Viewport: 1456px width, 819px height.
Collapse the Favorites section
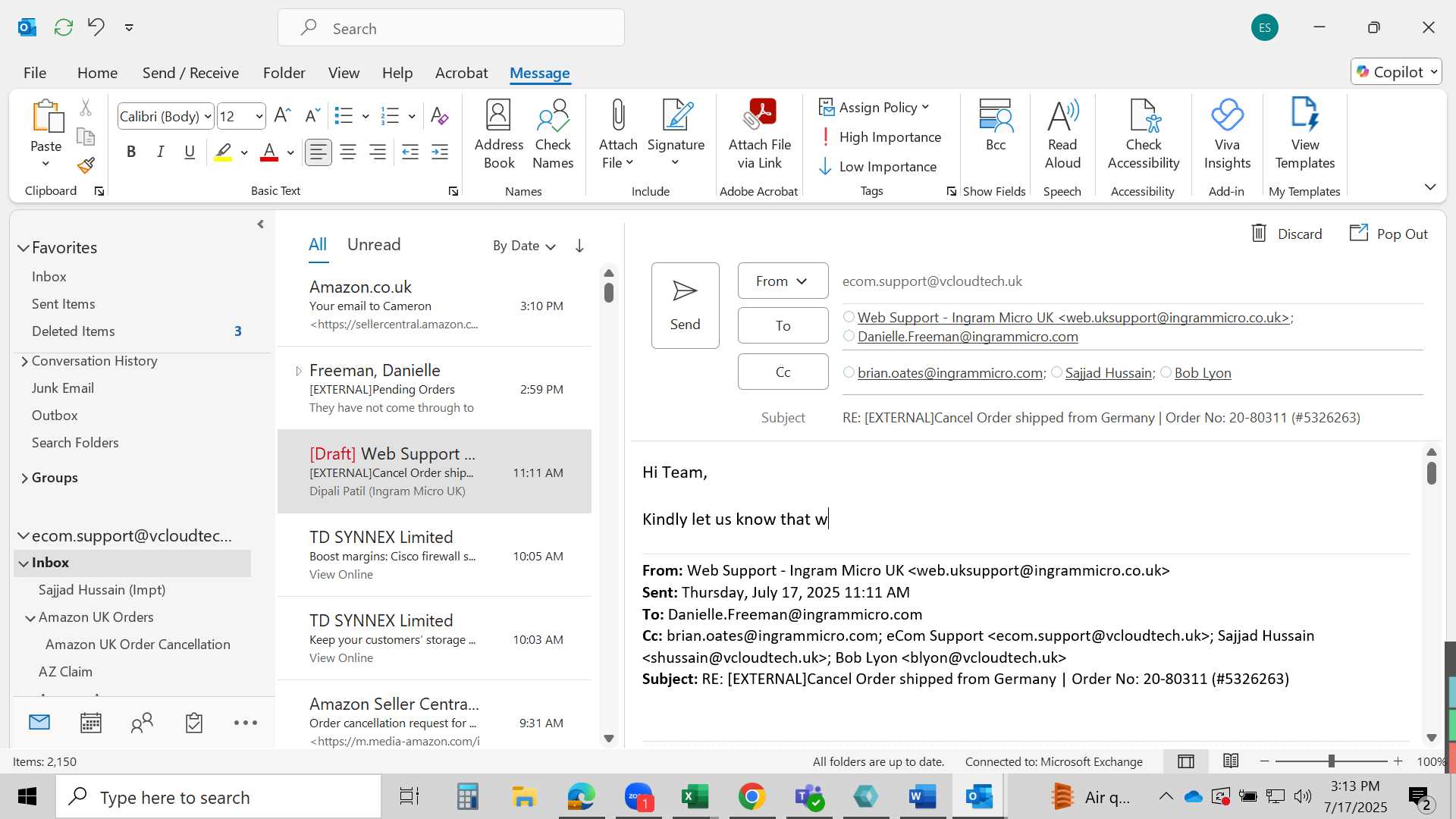coord(24,248)
